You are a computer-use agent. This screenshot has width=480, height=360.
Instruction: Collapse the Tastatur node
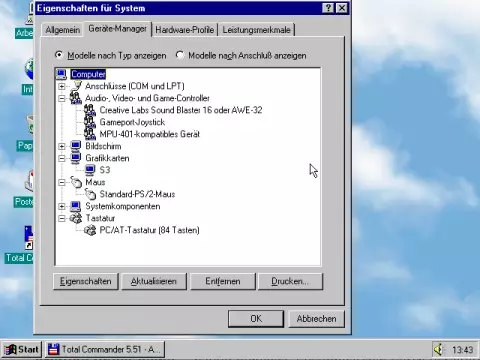62,218
